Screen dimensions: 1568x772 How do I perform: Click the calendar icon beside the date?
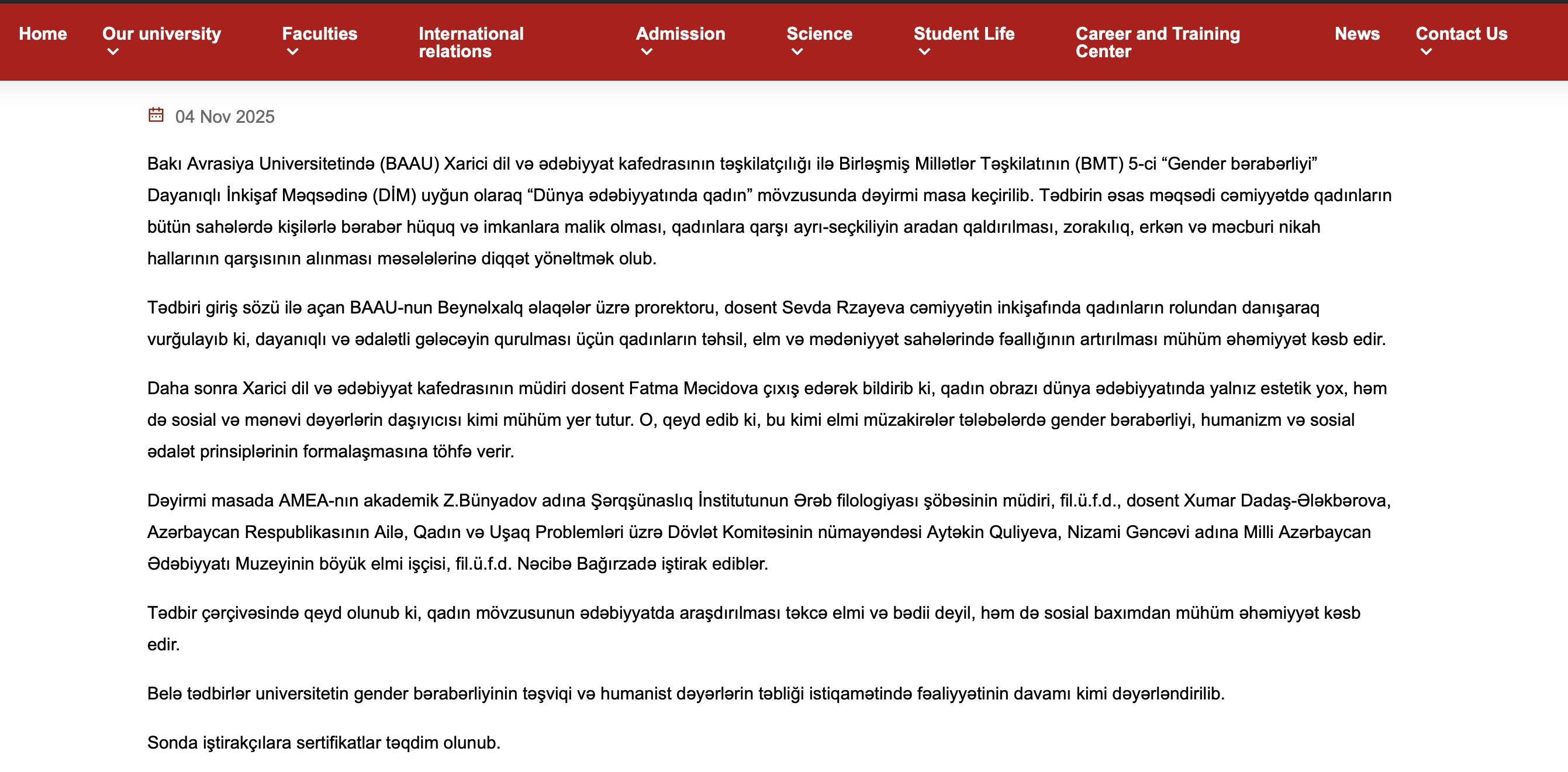156,115
